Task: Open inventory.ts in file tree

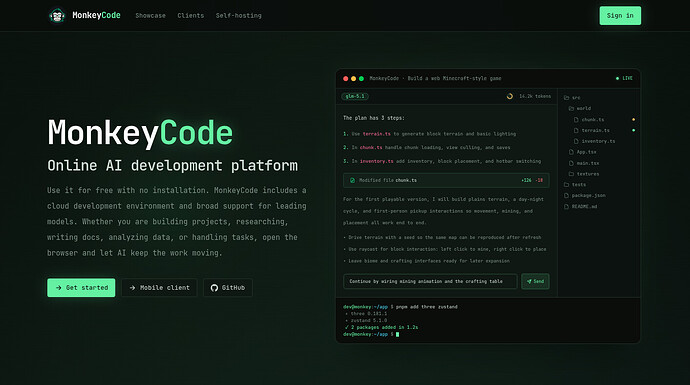Action: pyautogui.click(x=598, y=141)
